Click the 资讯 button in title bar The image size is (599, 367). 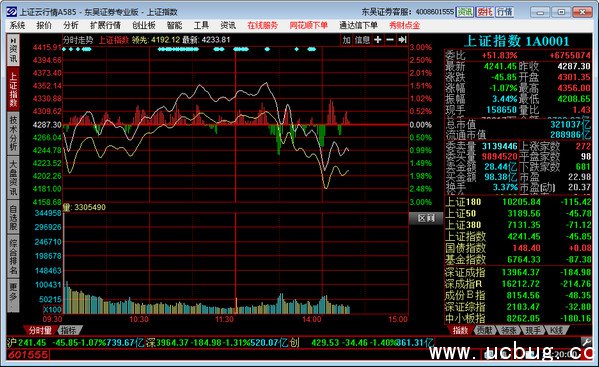[465, 12]
